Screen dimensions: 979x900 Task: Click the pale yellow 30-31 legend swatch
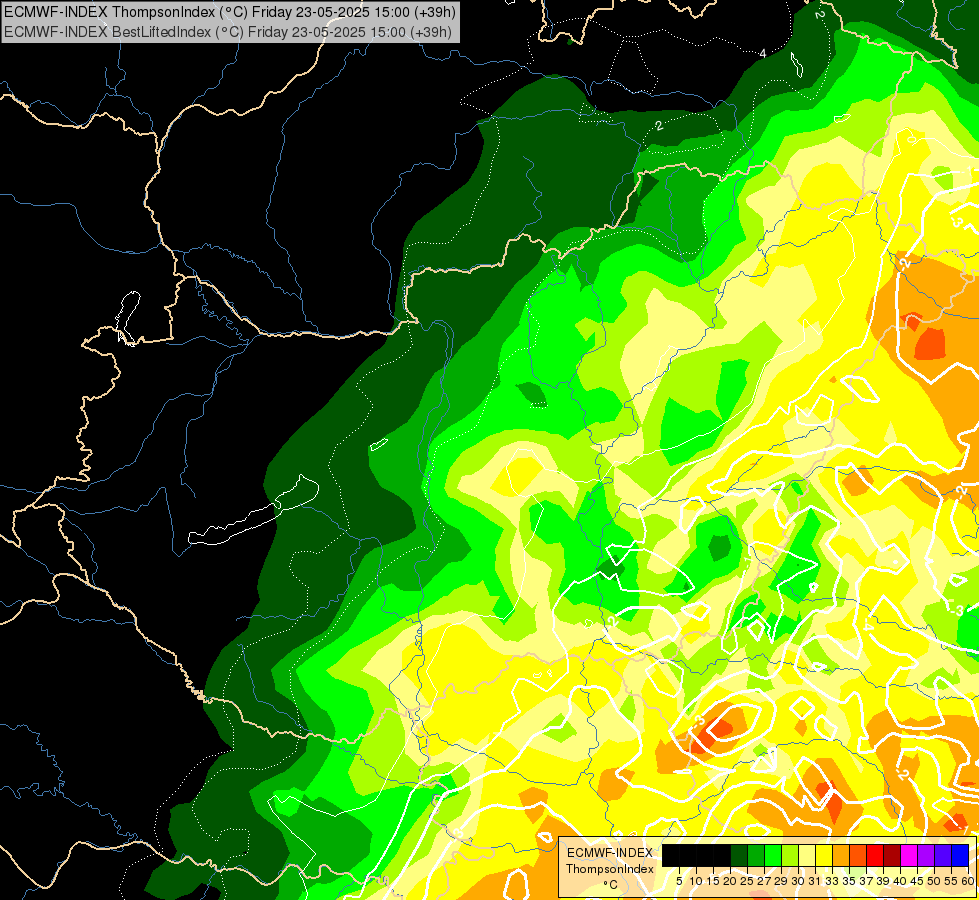[807, 856]
